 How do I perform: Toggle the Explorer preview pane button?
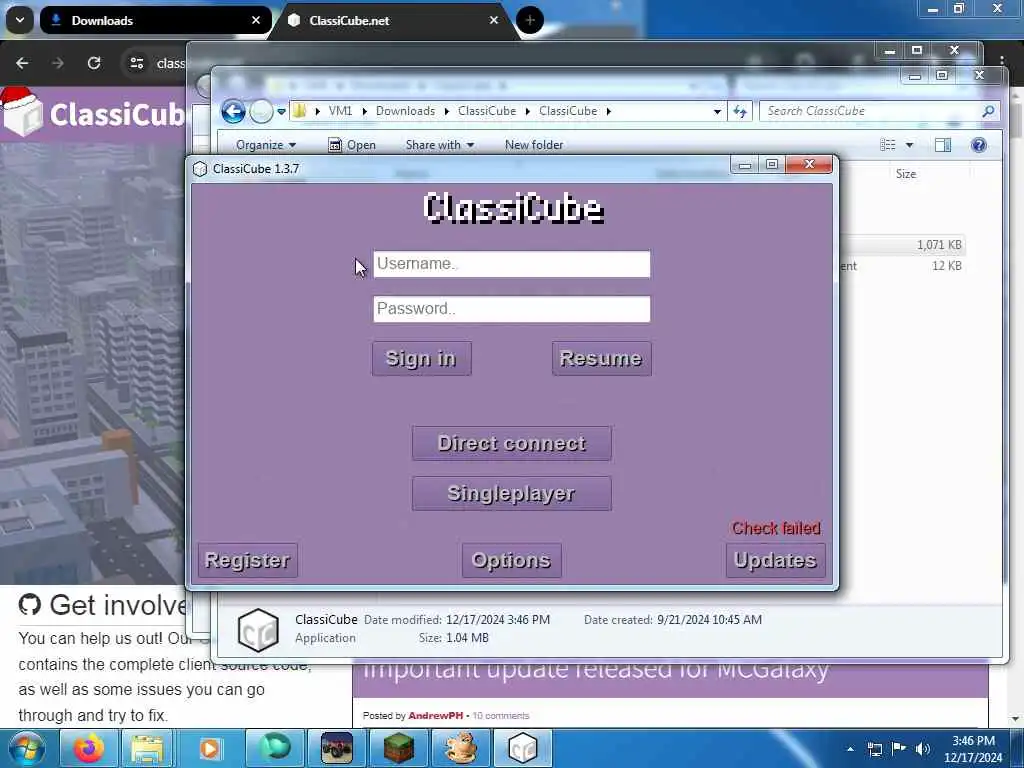pyautogui.click(x=943, y=145)
